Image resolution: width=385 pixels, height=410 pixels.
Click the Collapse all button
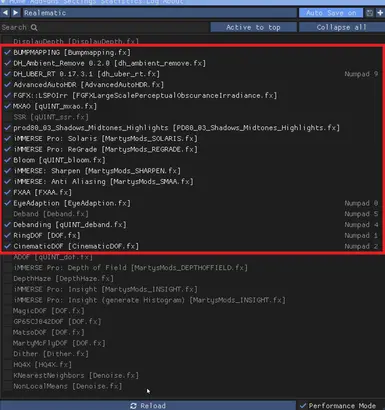pos(341,27)
